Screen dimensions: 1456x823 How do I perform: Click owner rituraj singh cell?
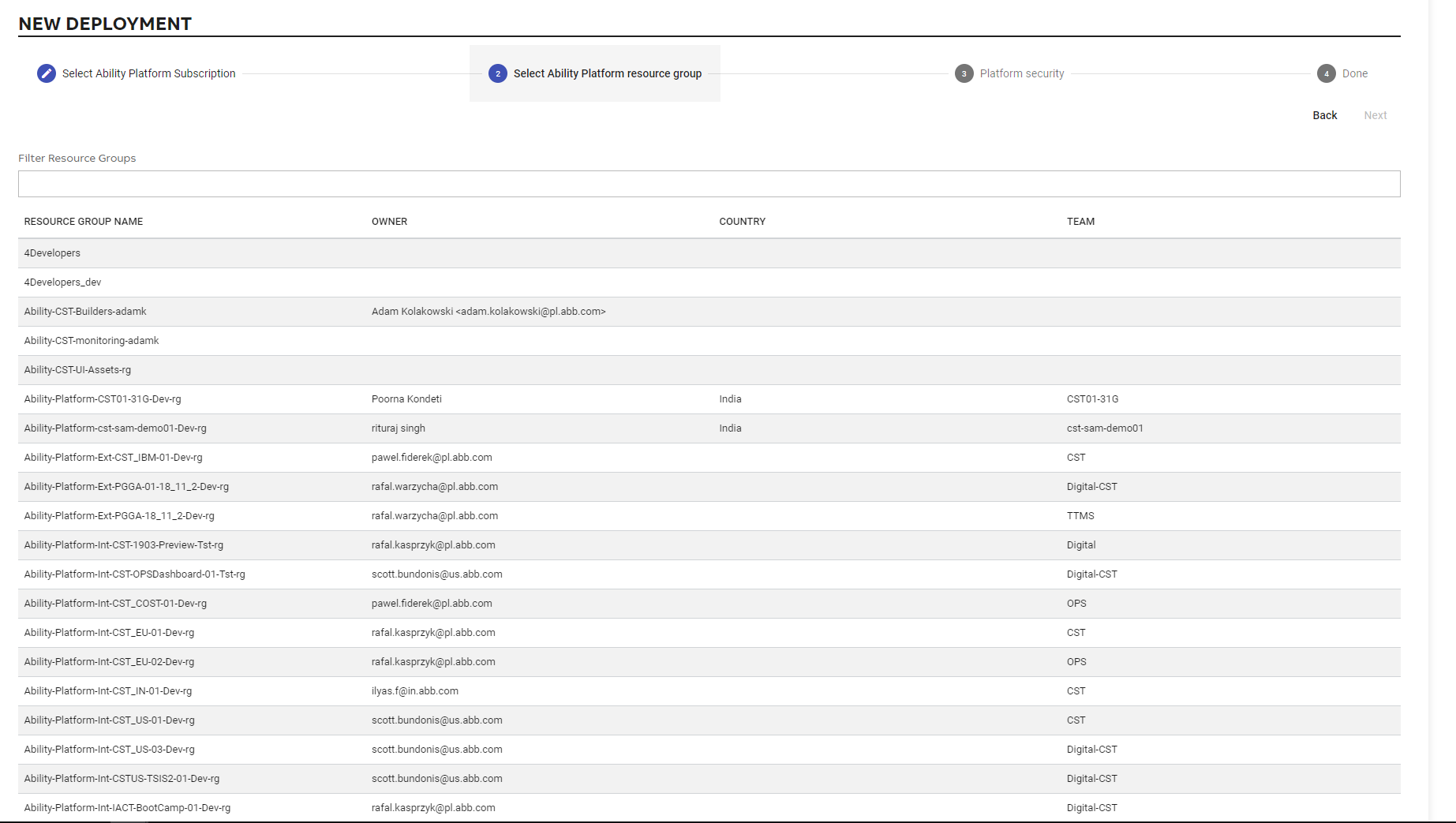pyautogui.click(x=399, y=428)
